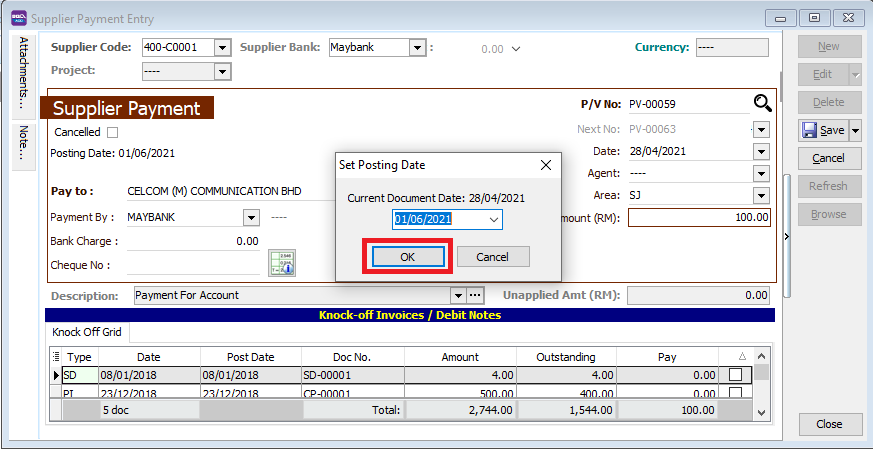
Task: Open the Area dropdown showing SJ
Action: 761,196
